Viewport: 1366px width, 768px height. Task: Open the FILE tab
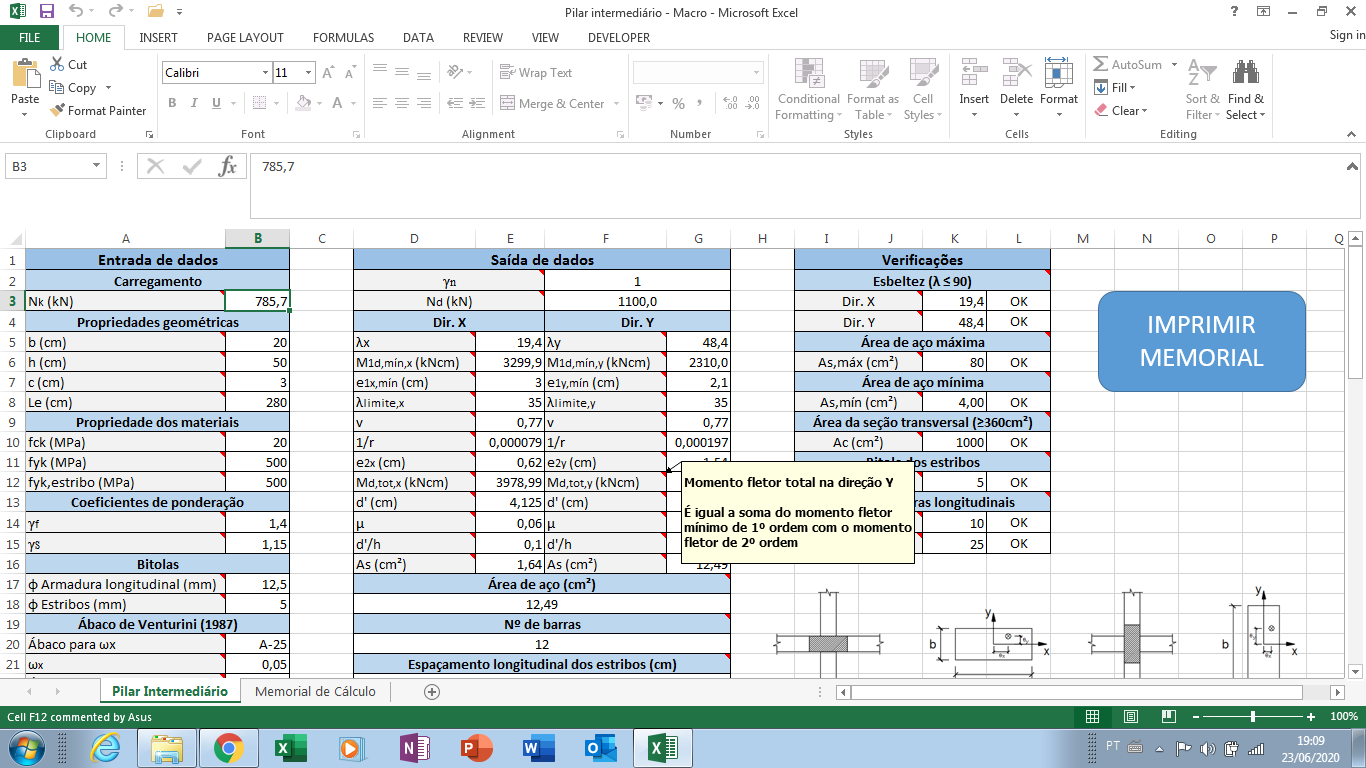(30, 37)
